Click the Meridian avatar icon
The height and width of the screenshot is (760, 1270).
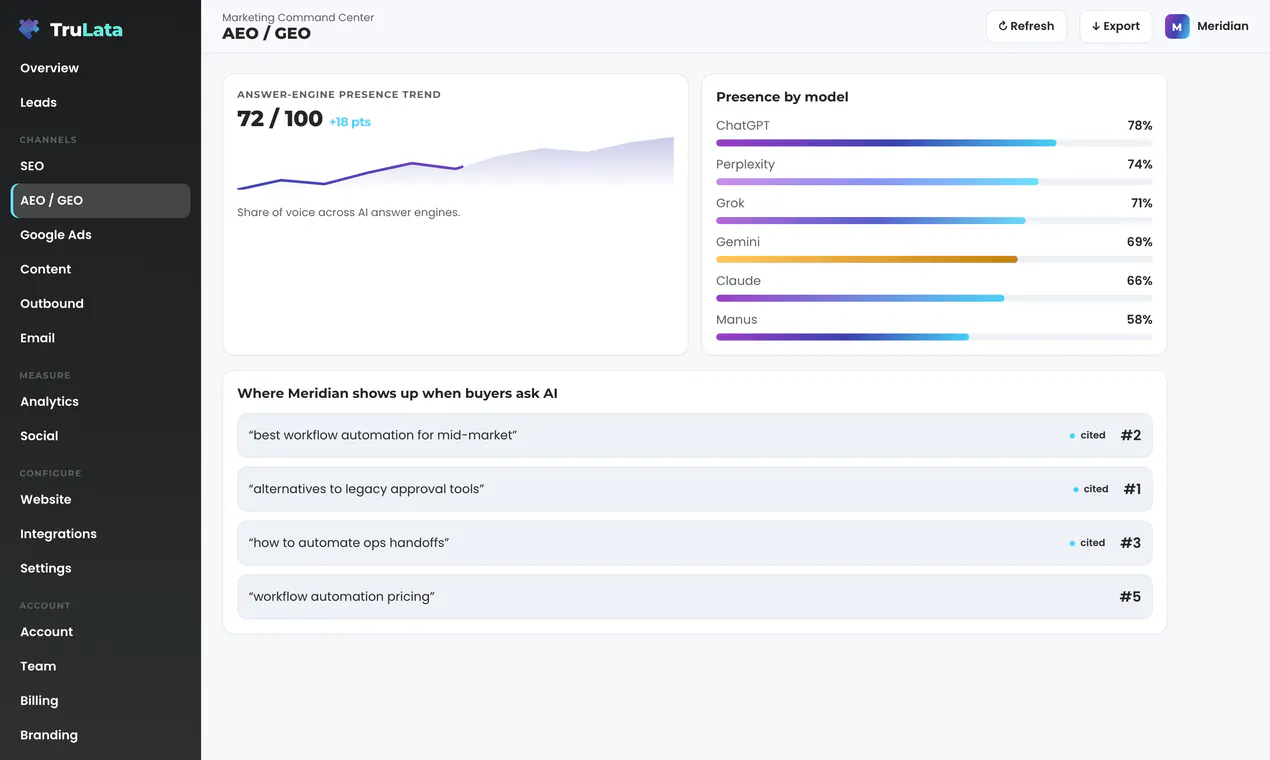[x=1177, y=26]
